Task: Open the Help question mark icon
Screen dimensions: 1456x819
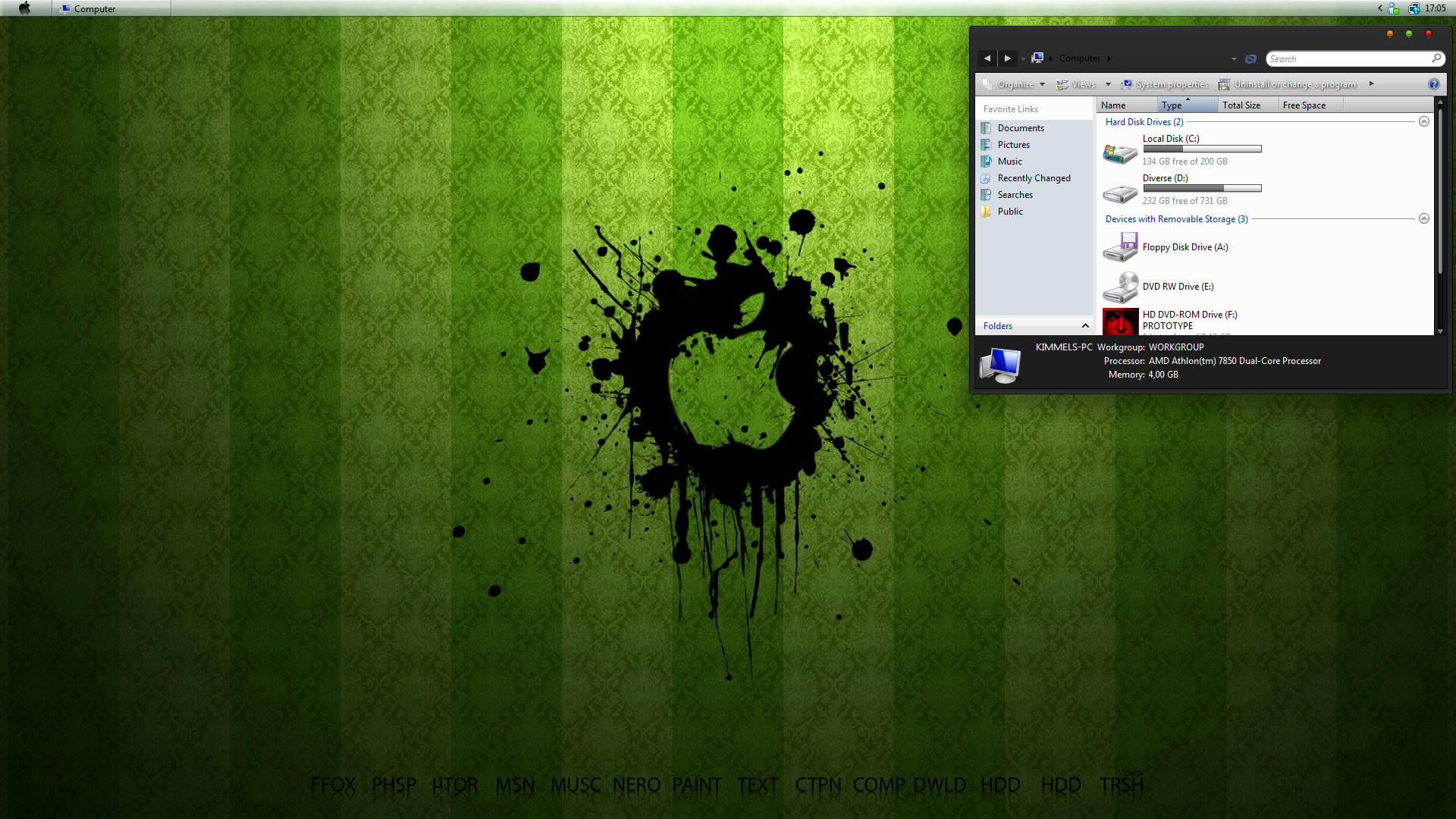Action: [x=1434, y=84]
